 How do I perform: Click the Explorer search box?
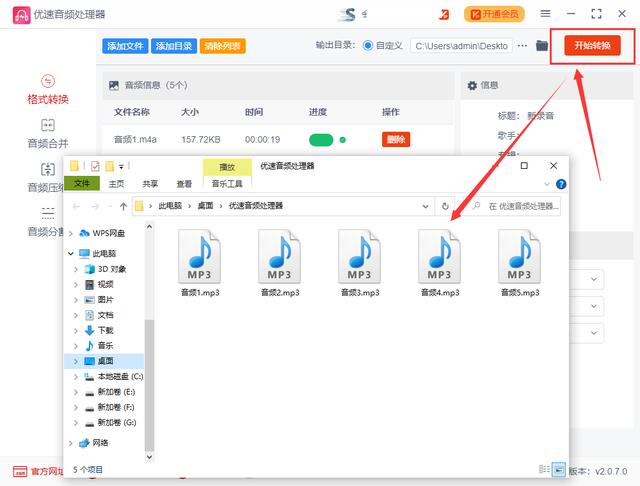(x=515, y=206)
